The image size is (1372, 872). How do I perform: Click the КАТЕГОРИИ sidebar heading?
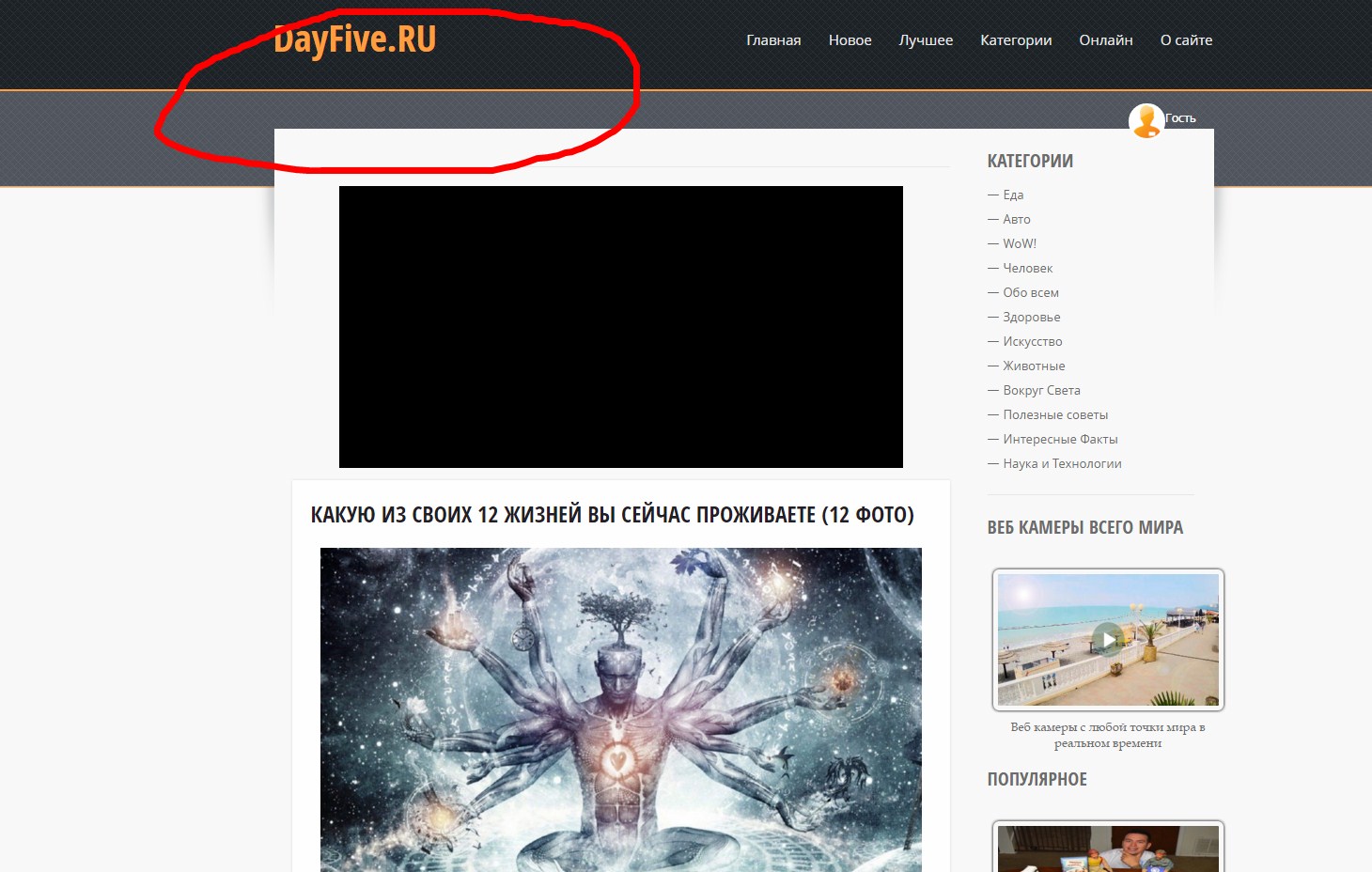coord(1030,161)
